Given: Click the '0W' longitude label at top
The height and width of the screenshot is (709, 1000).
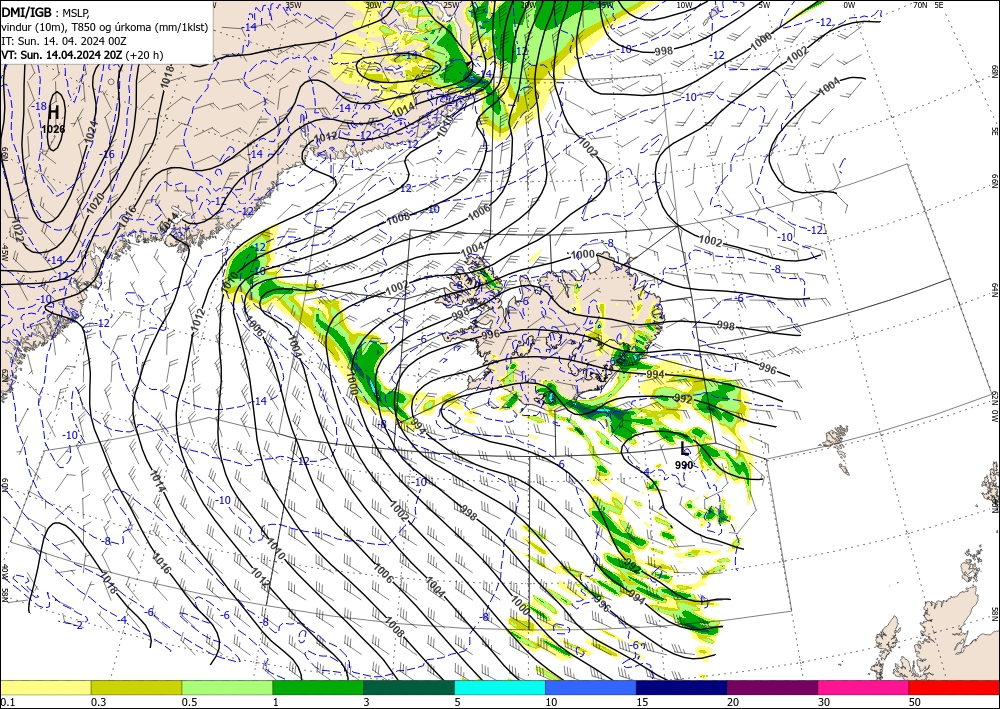Looking at the screenshot, I should 849,5.
